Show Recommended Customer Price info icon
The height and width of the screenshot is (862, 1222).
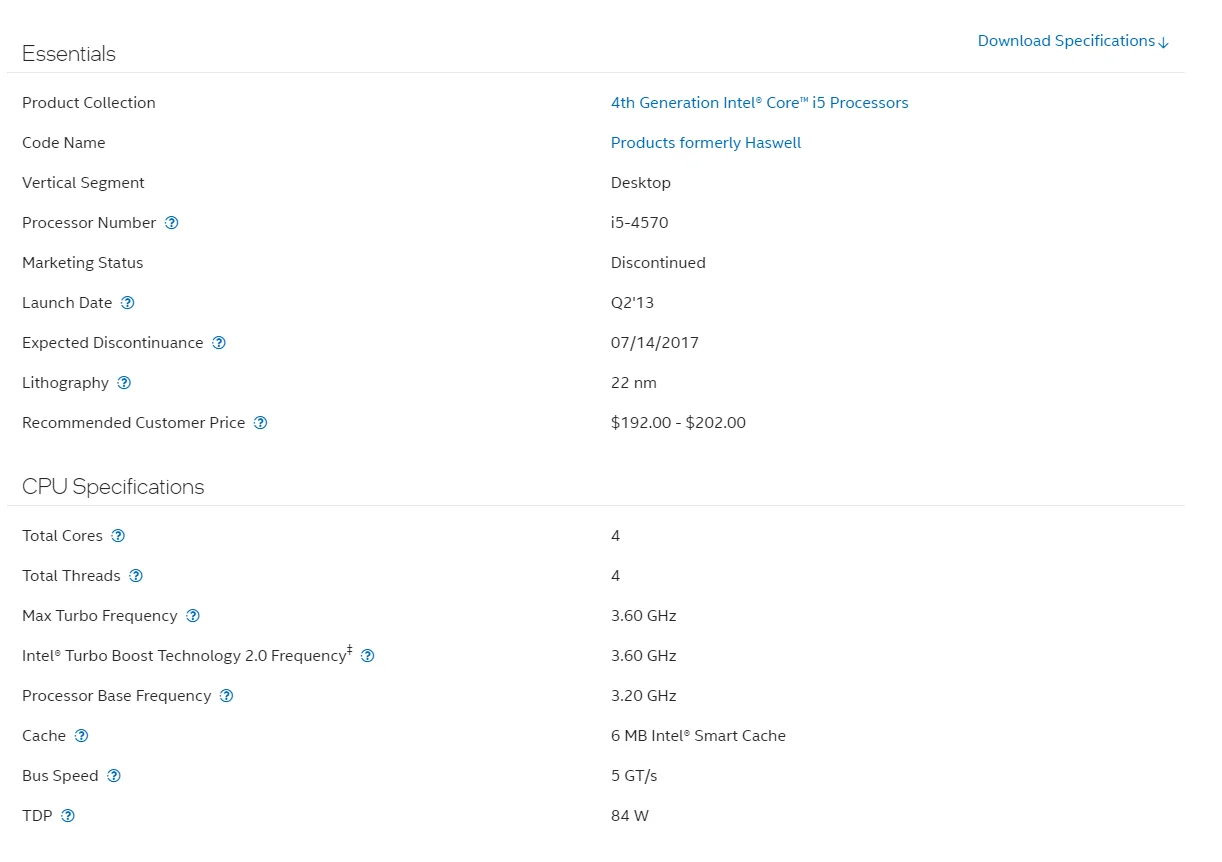260,423
